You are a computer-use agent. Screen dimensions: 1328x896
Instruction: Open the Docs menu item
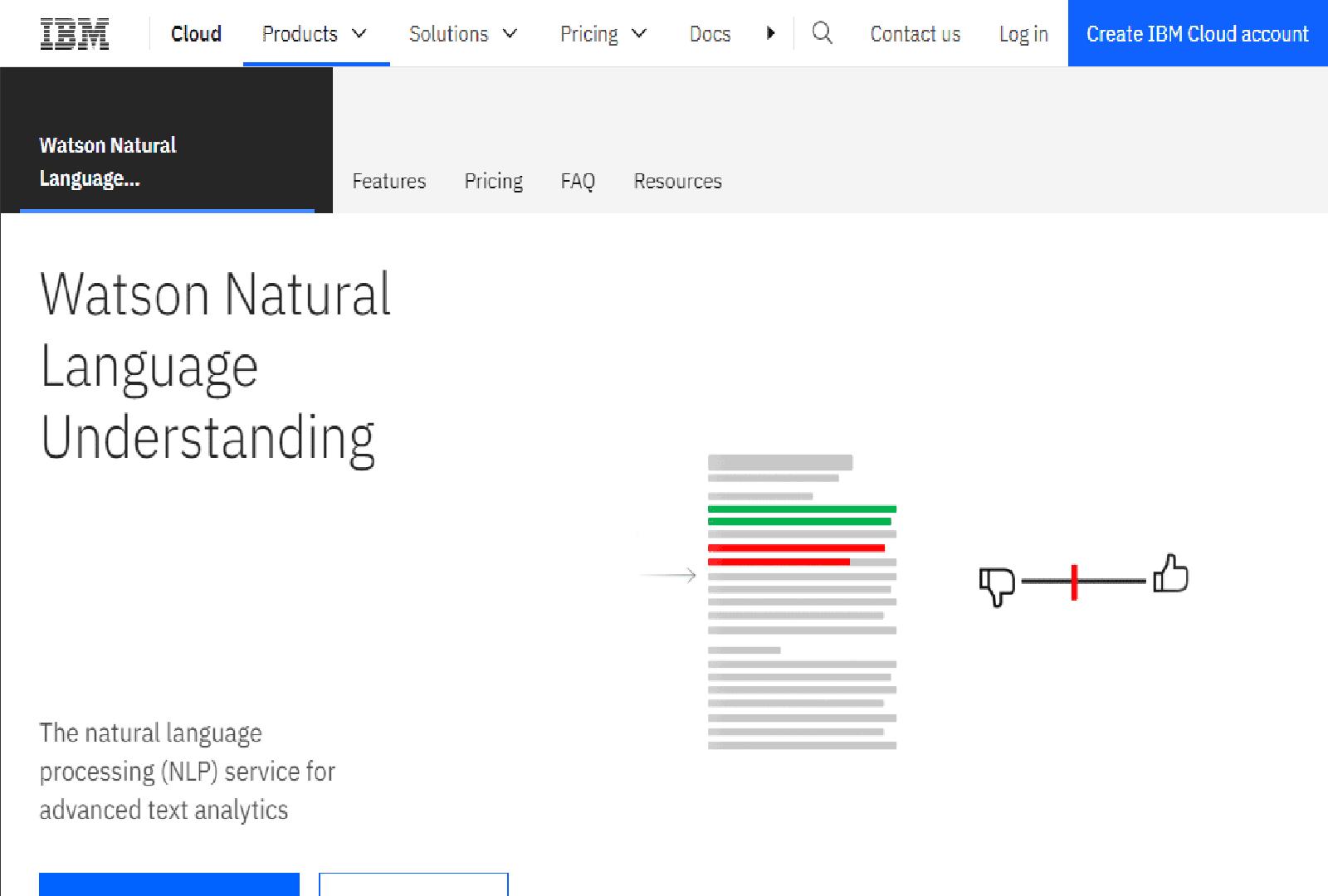(x=710, y=34)
